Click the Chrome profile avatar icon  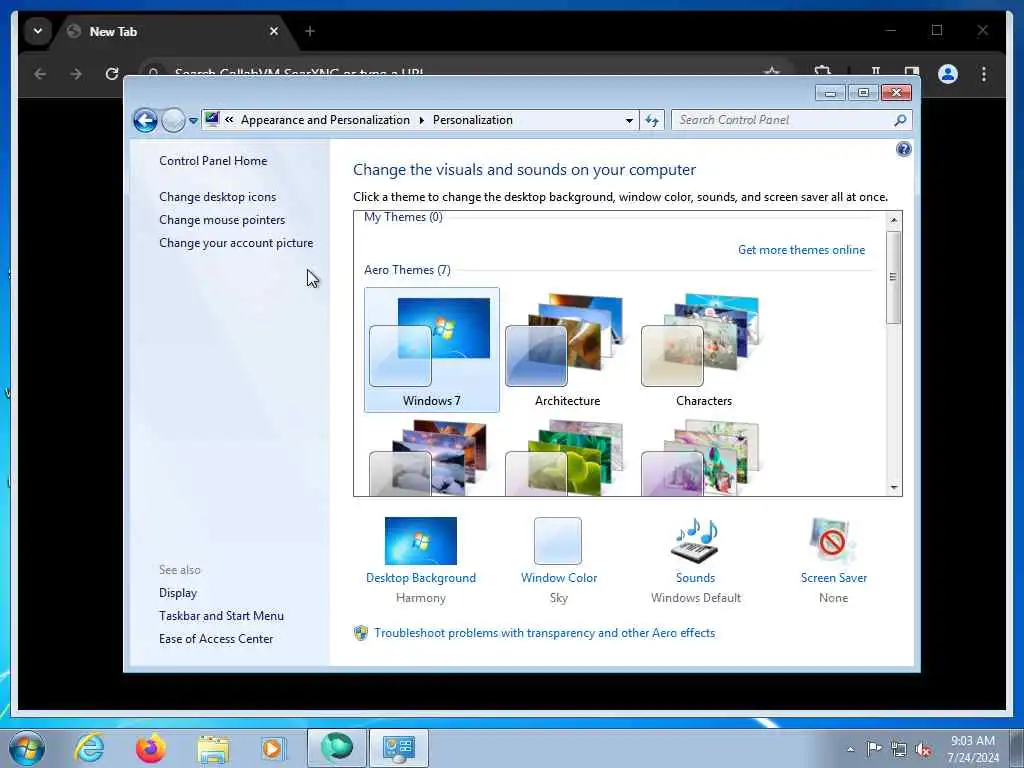pyautogui.click(x=948, y=74)
